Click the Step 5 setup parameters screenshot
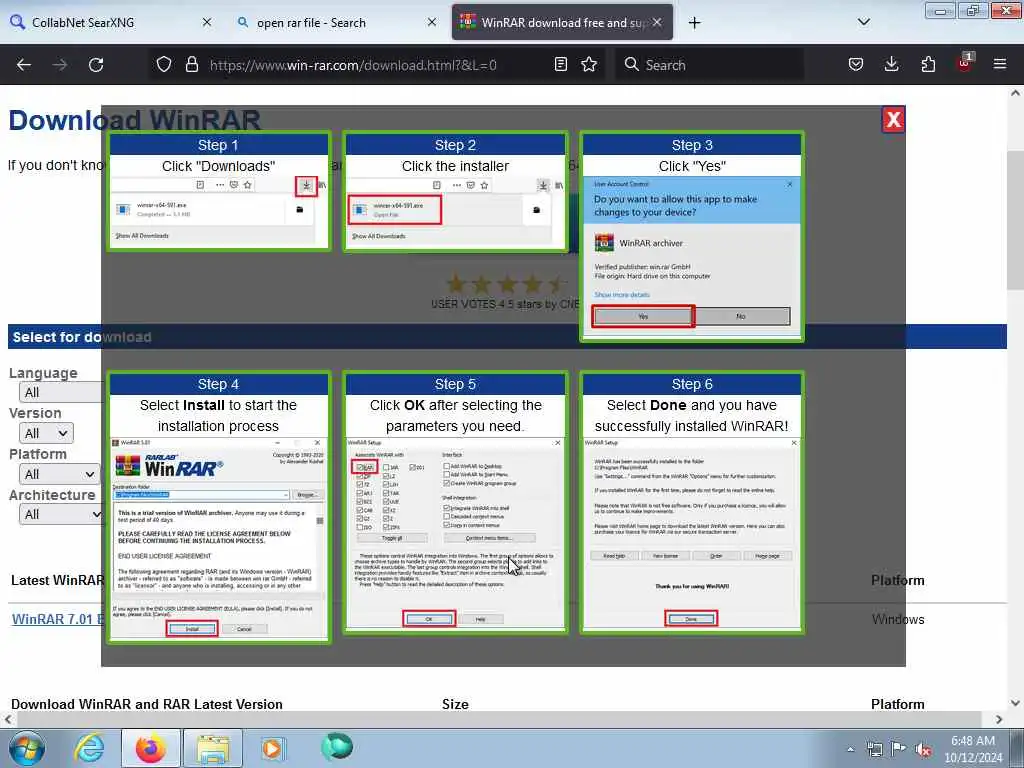The width and height of the screenshot is (1024, 768). tap(455, 534)
